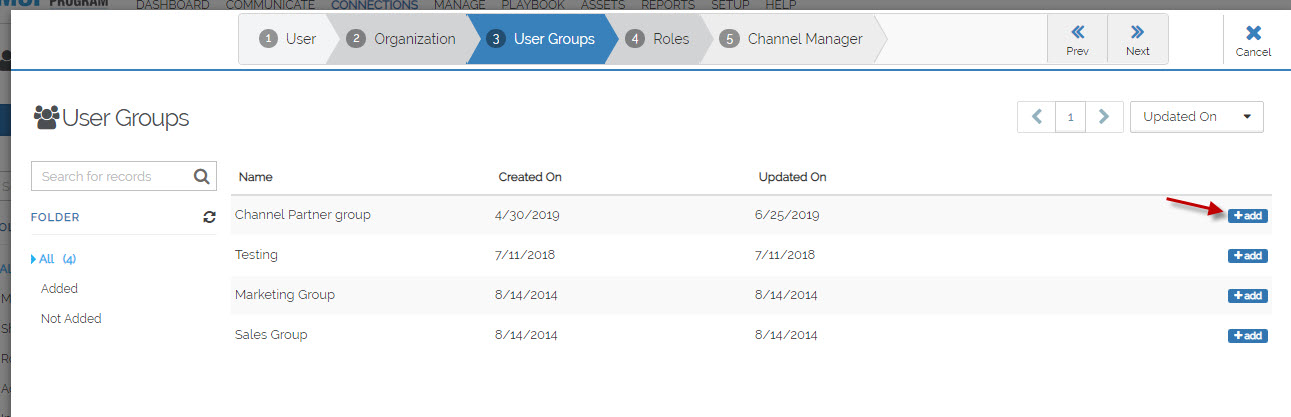Click the Testing group name
The height and width of the screenshot is (417, 1291).
(x=256, y=255)
